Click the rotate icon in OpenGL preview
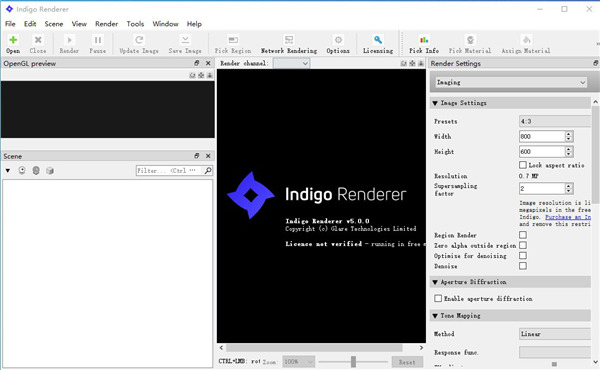The width and height of the screenshot is (600, 370). (x=192, y=75)
